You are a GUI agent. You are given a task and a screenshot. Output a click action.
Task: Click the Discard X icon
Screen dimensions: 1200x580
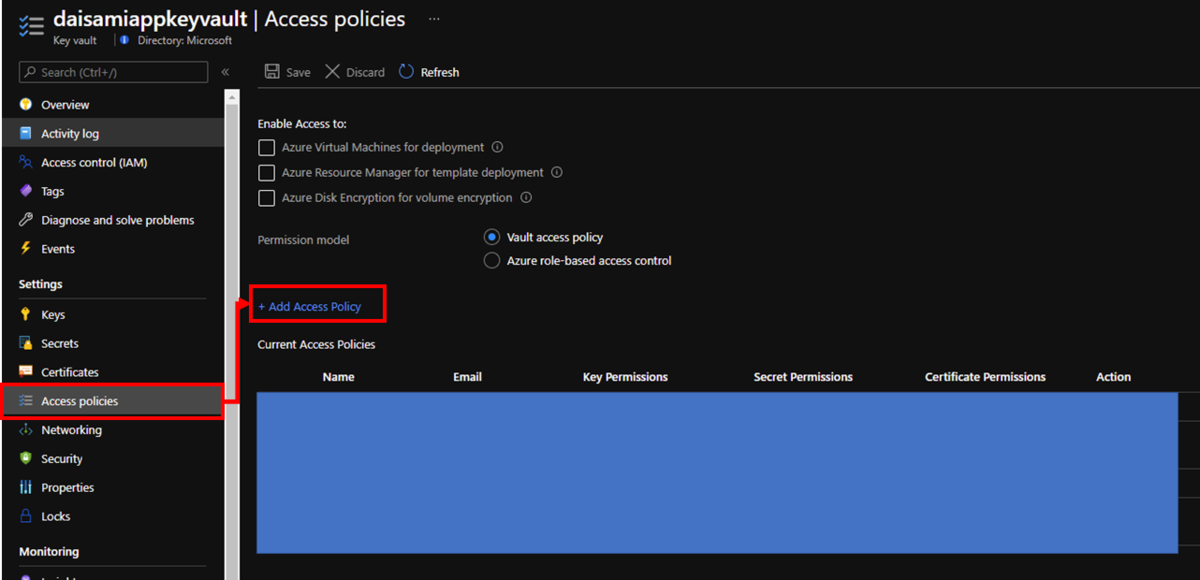click(333, 72)
